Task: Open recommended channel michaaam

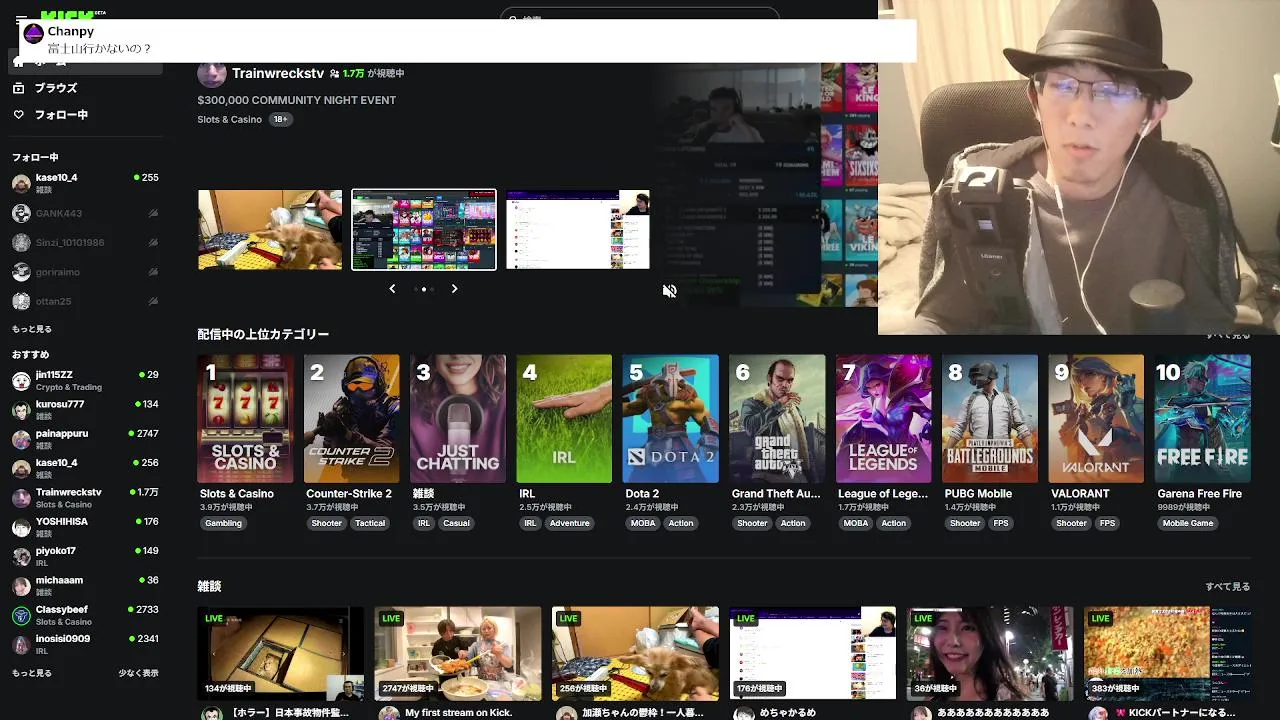Action: click(x=85, y=585)
